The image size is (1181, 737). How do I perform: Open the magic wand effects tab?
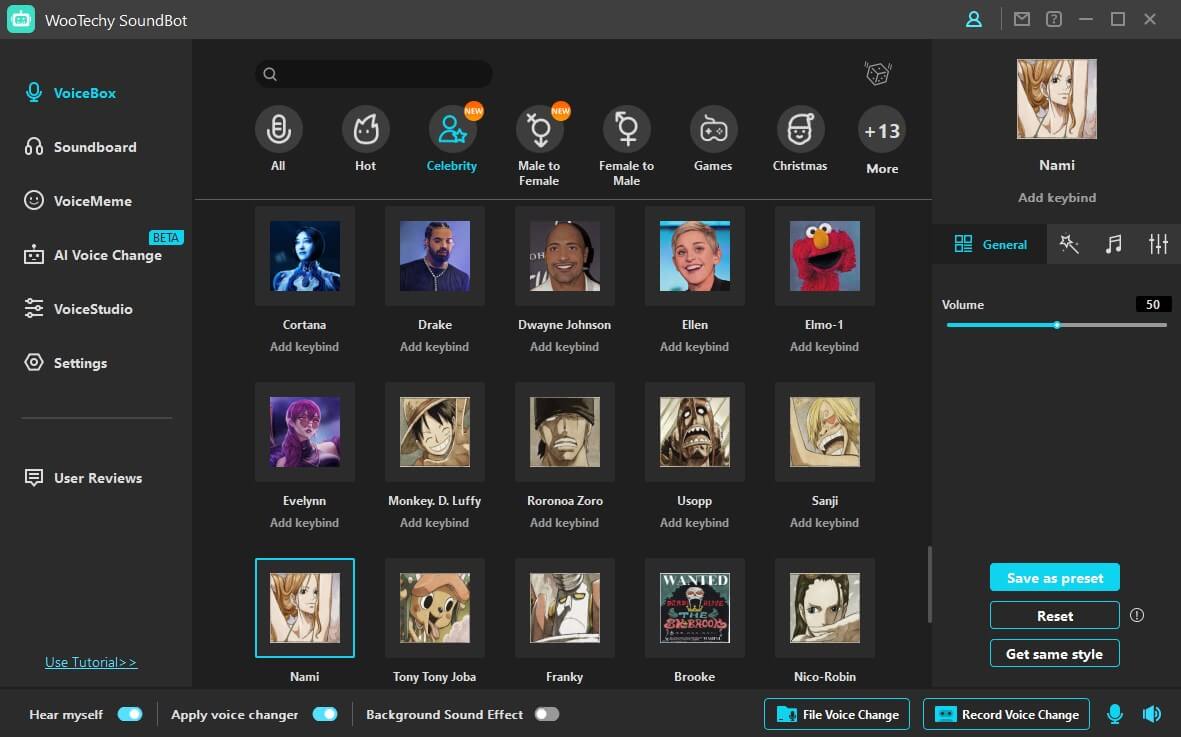1069,244
